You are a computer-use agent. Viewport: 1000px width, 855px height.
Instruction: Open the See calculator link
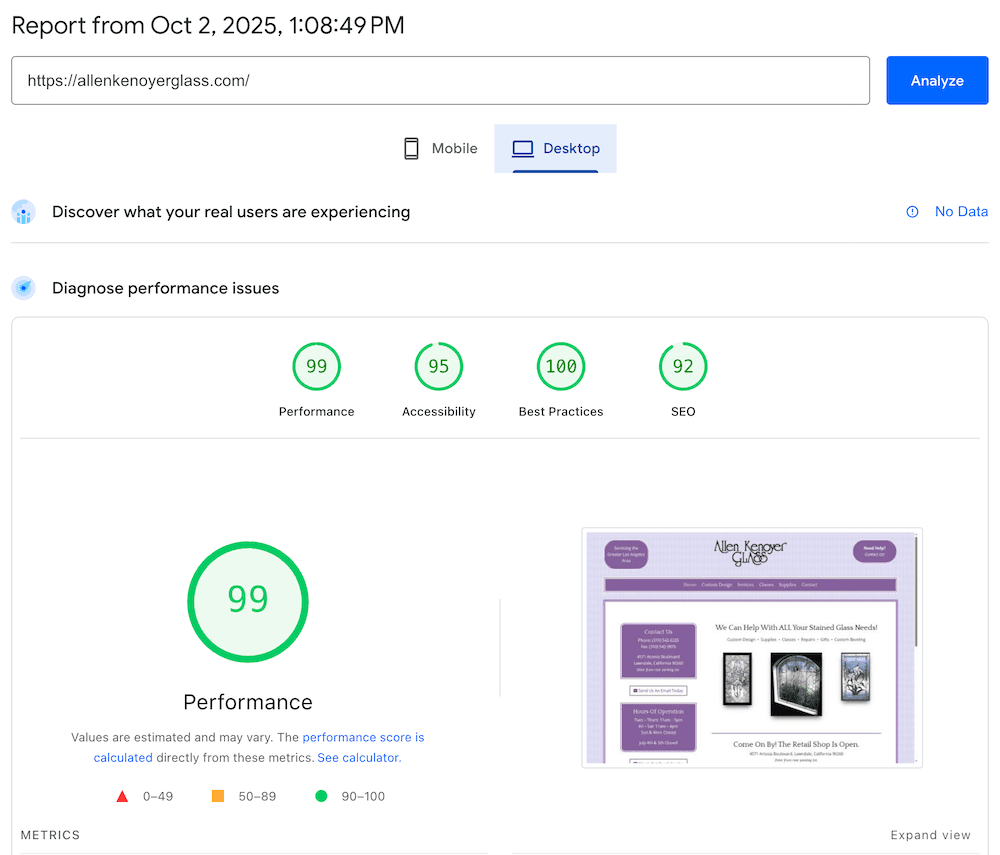[358, 758]
